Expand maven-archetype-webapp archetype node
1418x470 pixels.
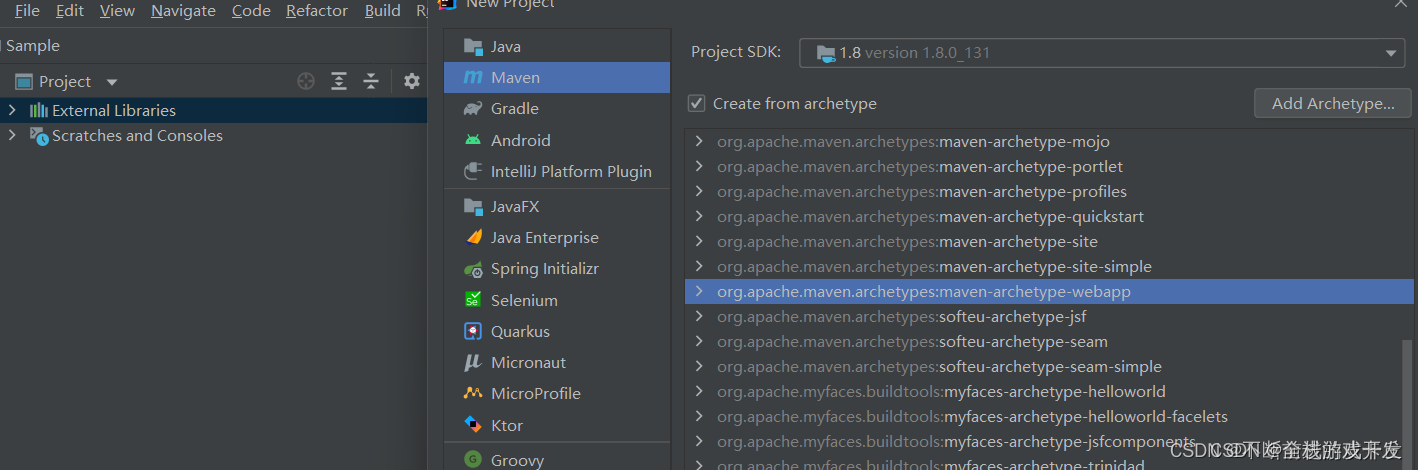pyautogui.click(x=699, y=291)
